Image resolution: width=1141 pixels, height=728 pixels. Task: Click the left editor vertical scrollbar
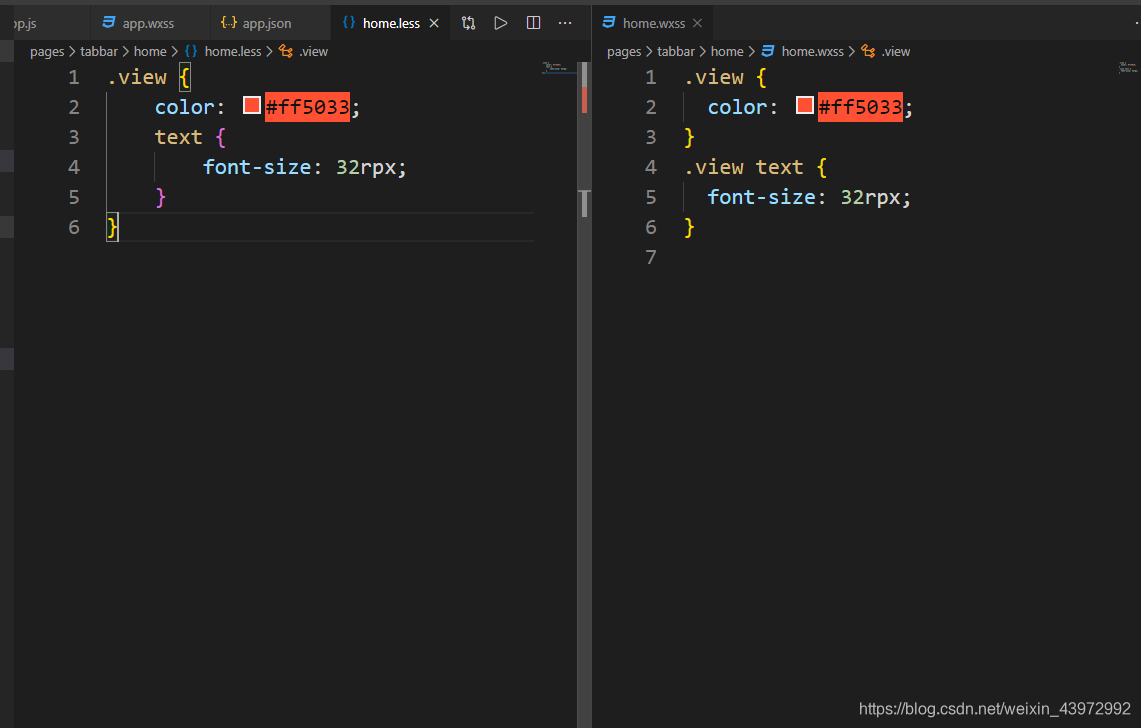[584, 395]
